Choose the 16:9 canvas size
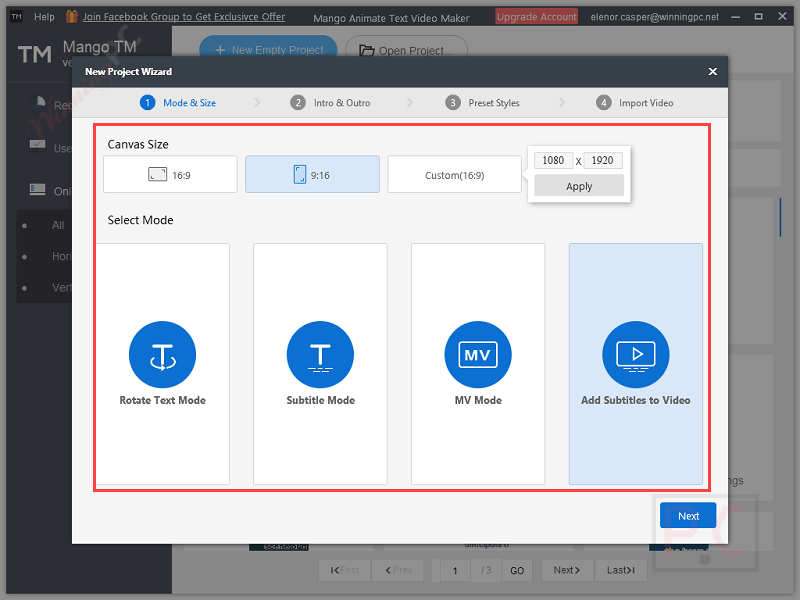800x600 pixels. click(x=170, y=174)
